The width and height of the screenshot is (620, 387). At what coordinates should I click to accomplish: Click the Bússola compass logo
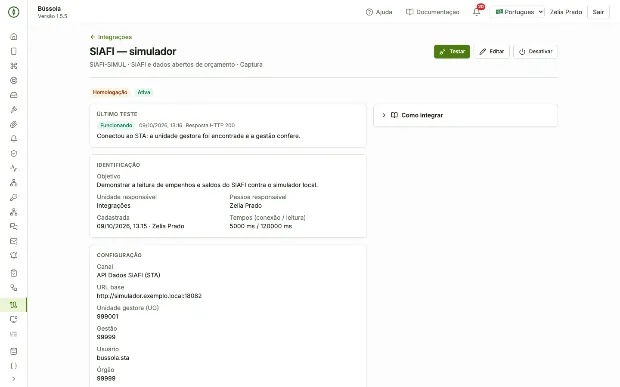tap(13, 12)
